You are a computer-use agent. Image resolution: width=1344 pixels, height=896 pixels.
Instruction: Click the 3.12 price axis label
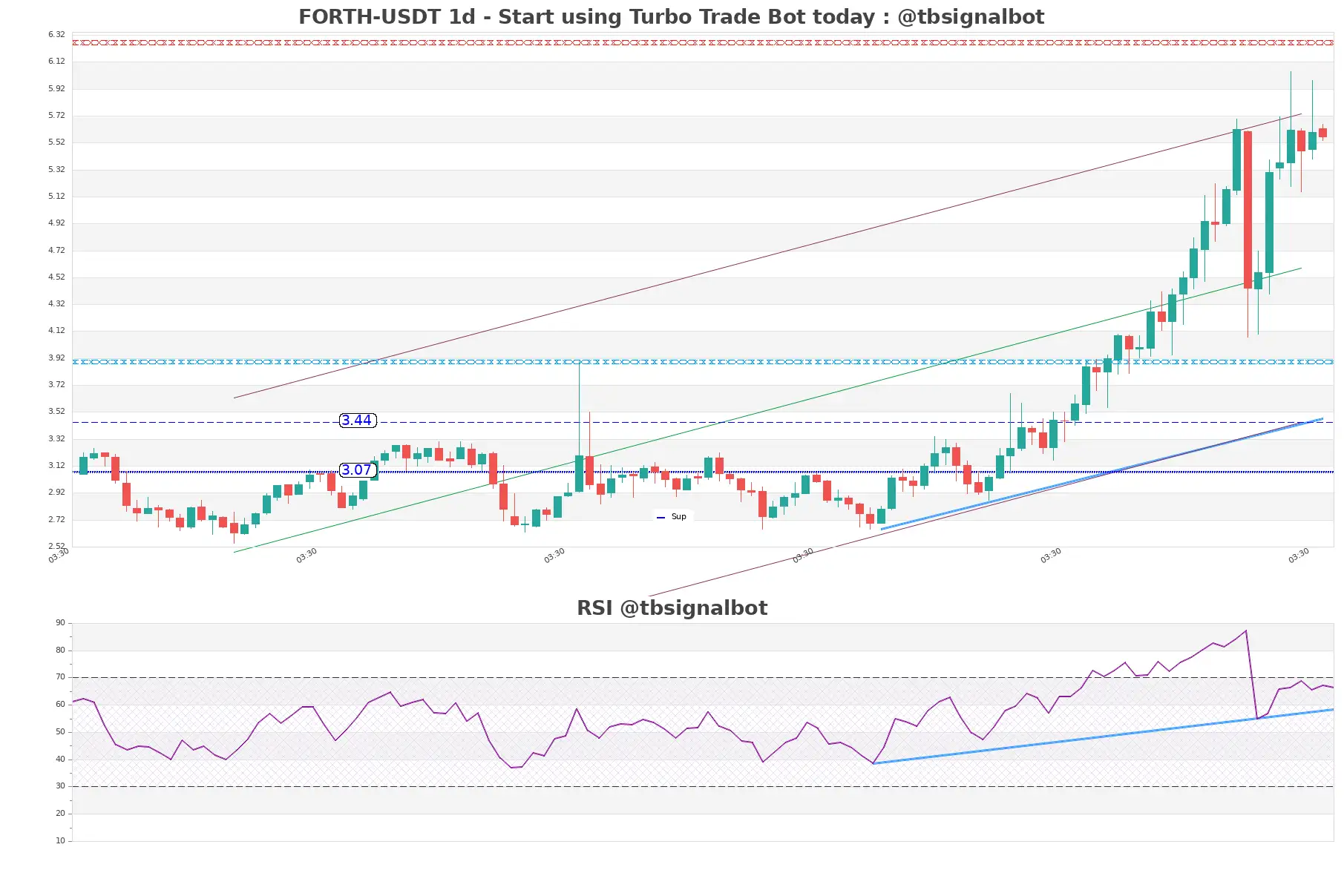(56, 466)
